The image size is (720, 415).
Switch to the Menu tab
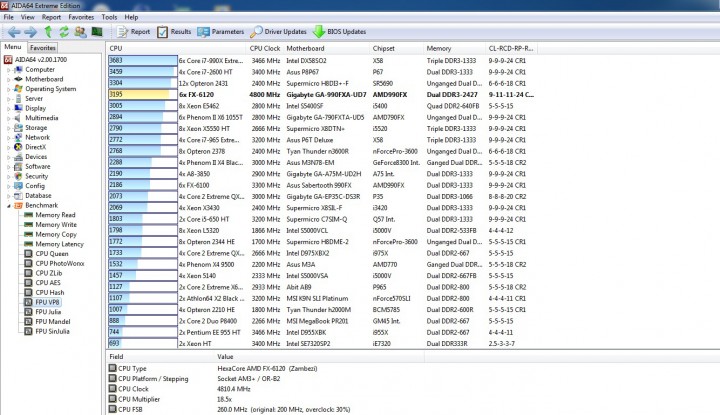13,47
